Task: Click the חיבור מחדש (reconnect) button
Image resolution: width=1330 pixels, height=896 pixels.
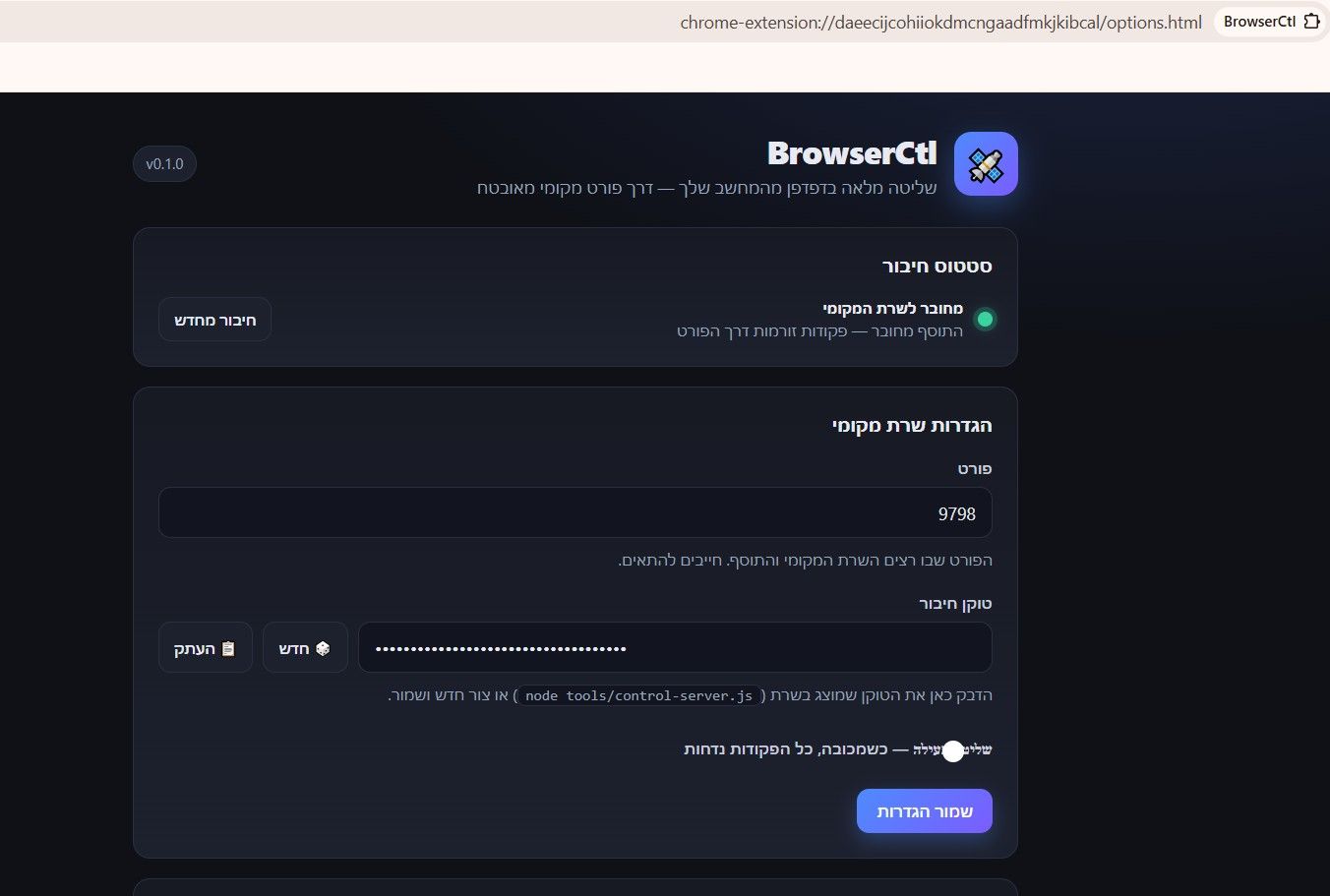Action: click(x=215, y=320)
